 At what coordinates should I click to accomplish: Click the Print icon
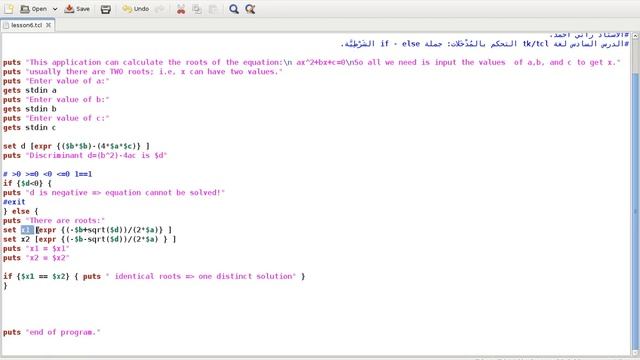pyautogui.click(x=106, y=9)
